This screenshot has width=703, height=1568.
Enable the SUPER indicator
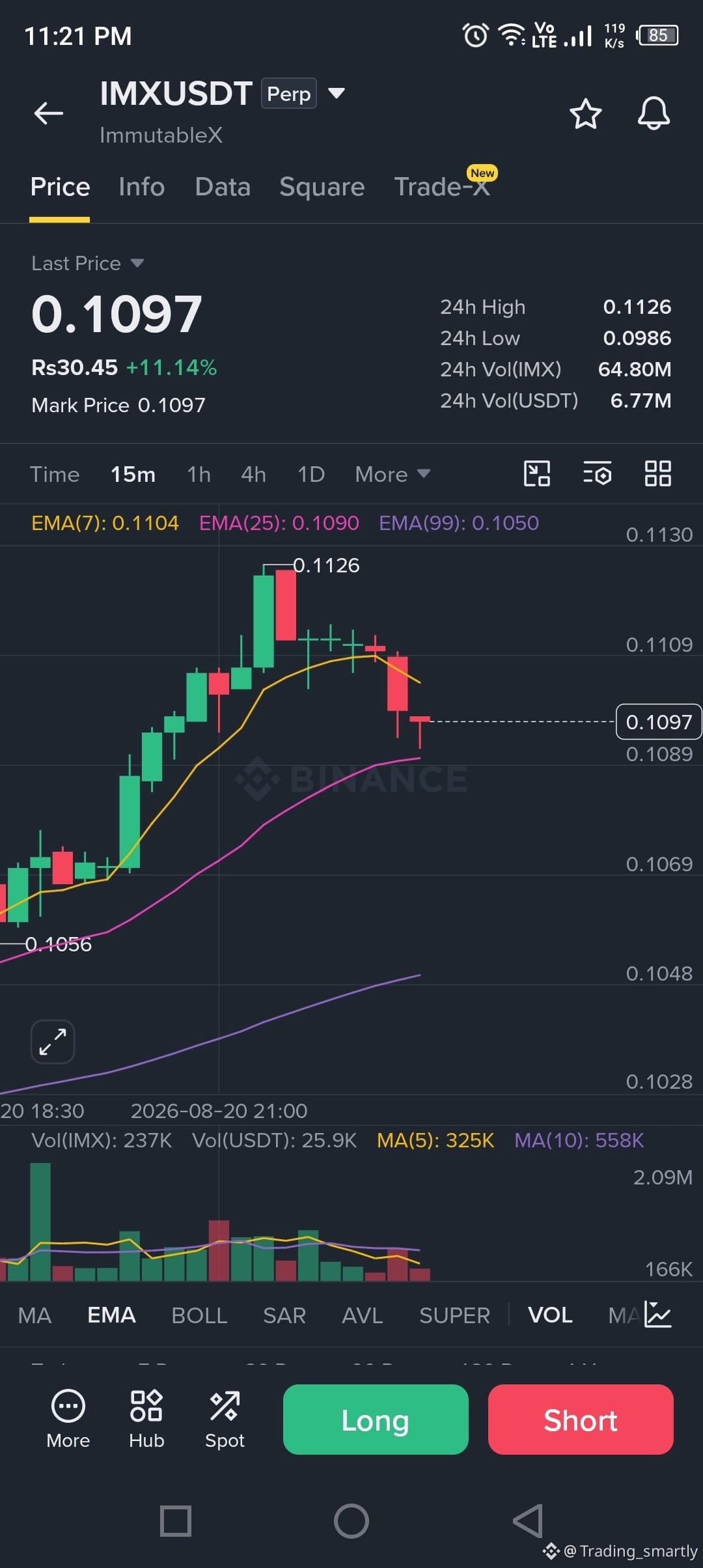[454, 1315]
